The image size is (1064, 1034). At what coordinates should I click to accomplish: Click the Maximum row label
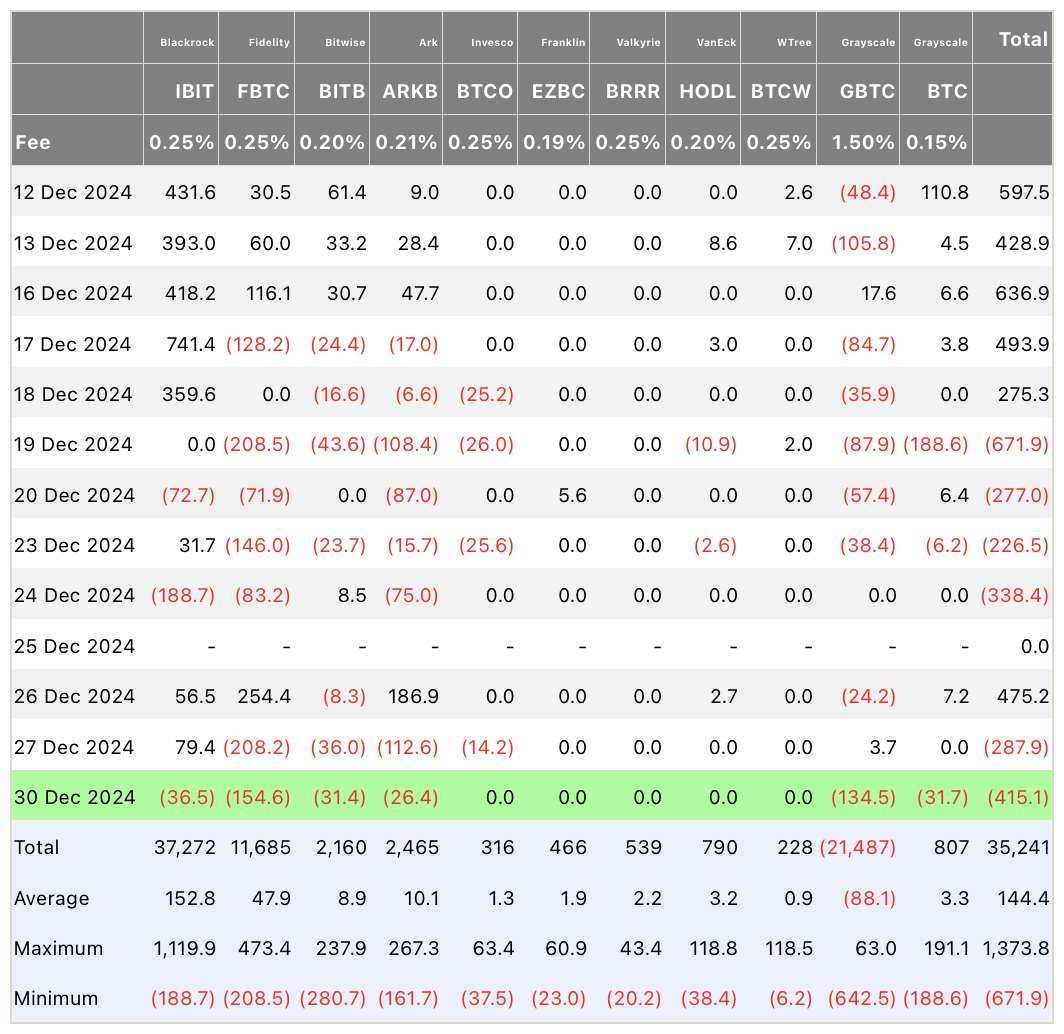(x=58, y=949)
